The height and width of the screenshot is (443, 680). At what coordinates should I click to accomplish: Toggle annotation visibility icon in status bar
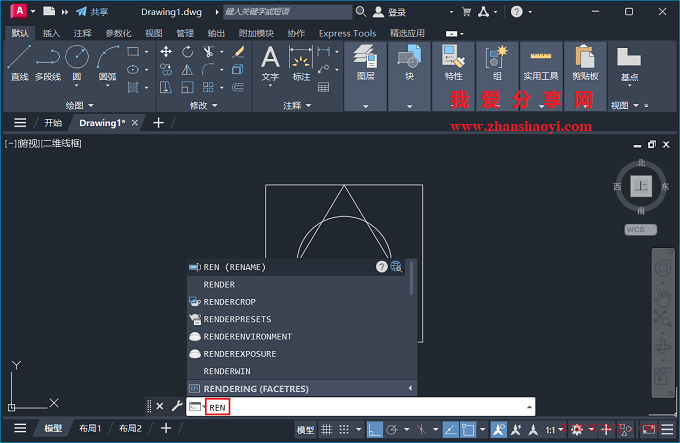tap(499, 430)
